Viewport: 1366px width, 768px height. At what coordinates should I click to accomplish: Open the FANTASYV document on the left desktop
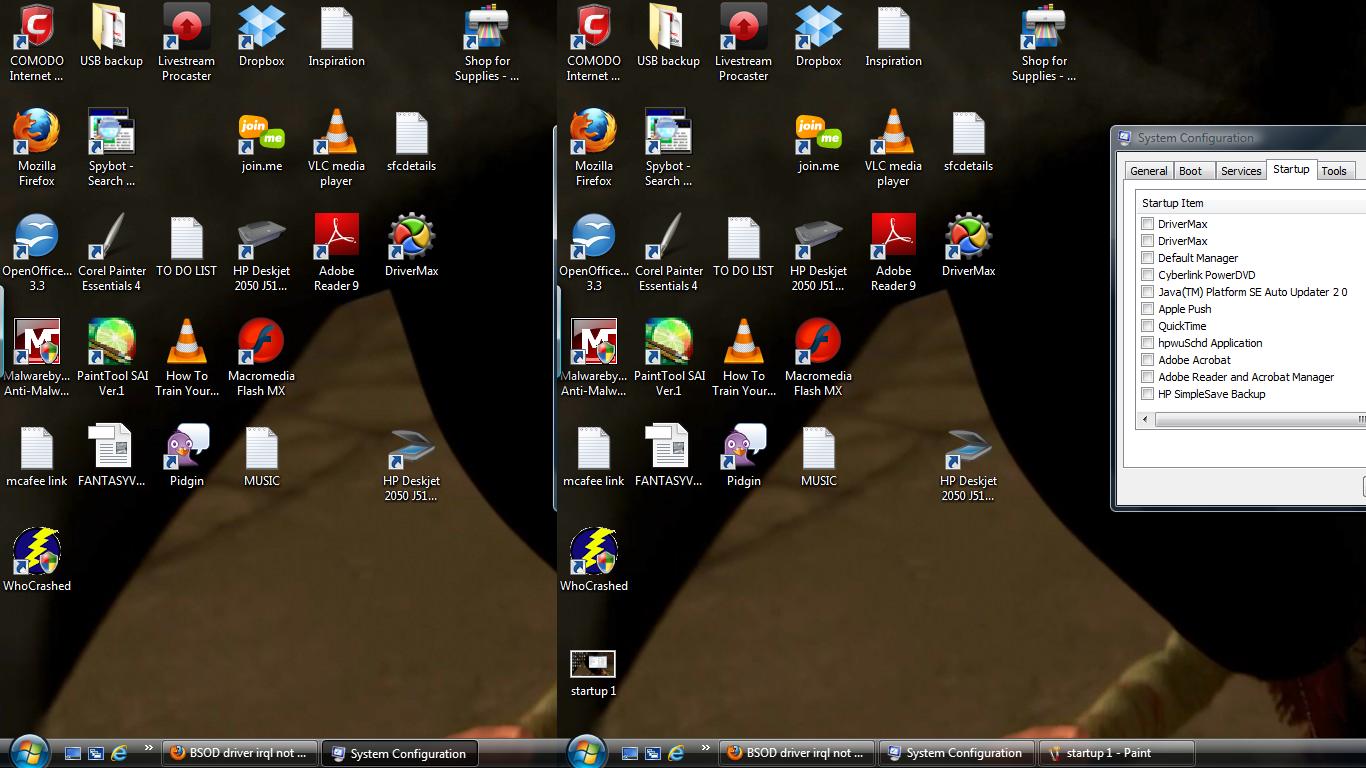(111, 456)
